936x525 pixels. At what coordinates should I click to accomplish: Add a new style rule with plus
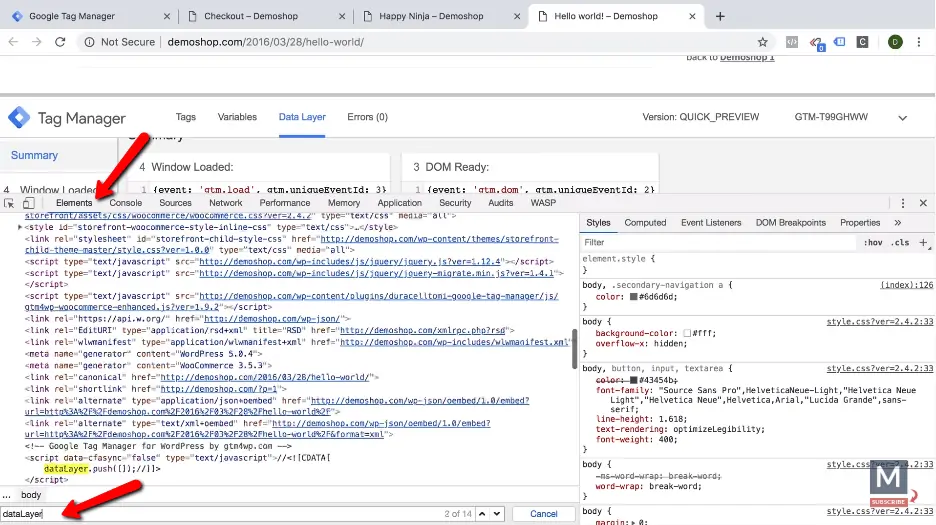point(923,242)
